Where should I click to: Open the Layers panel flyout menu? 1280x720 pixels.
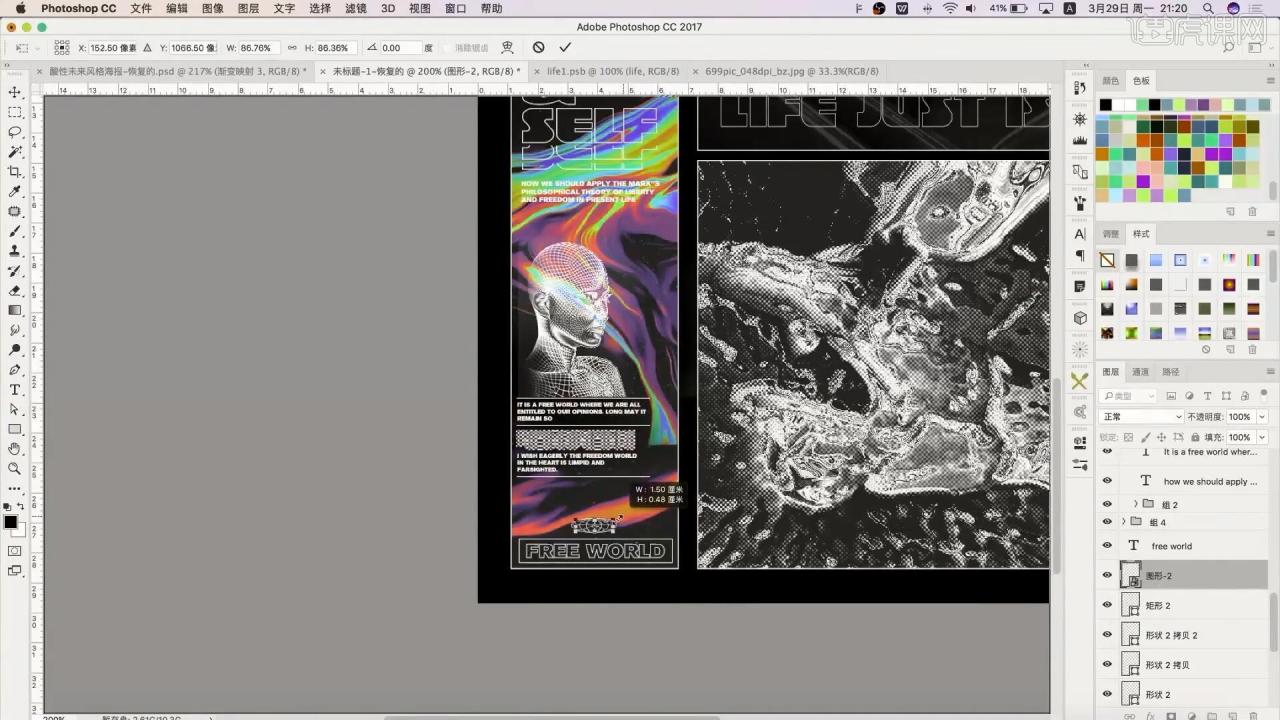1271,372
